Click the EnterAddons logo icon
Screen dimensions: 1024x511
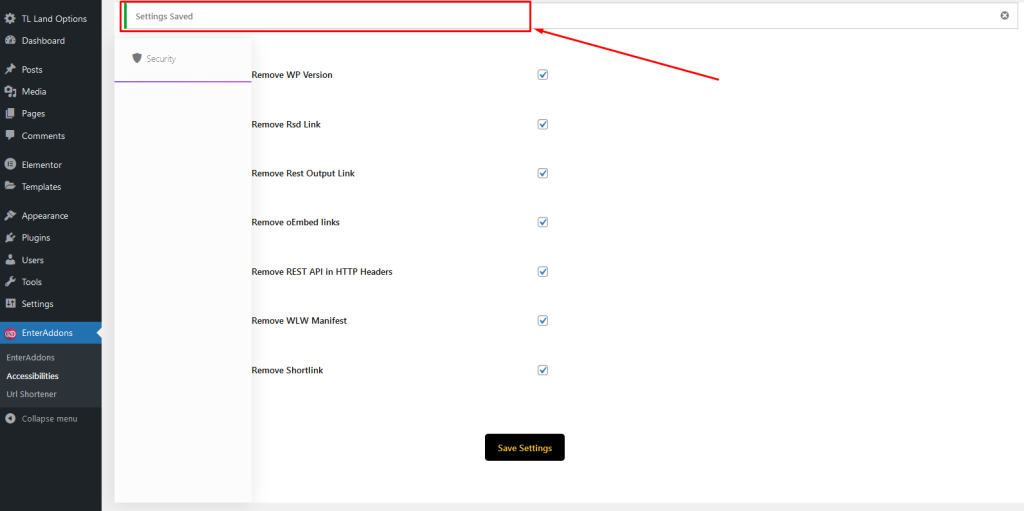coord(10,333)
